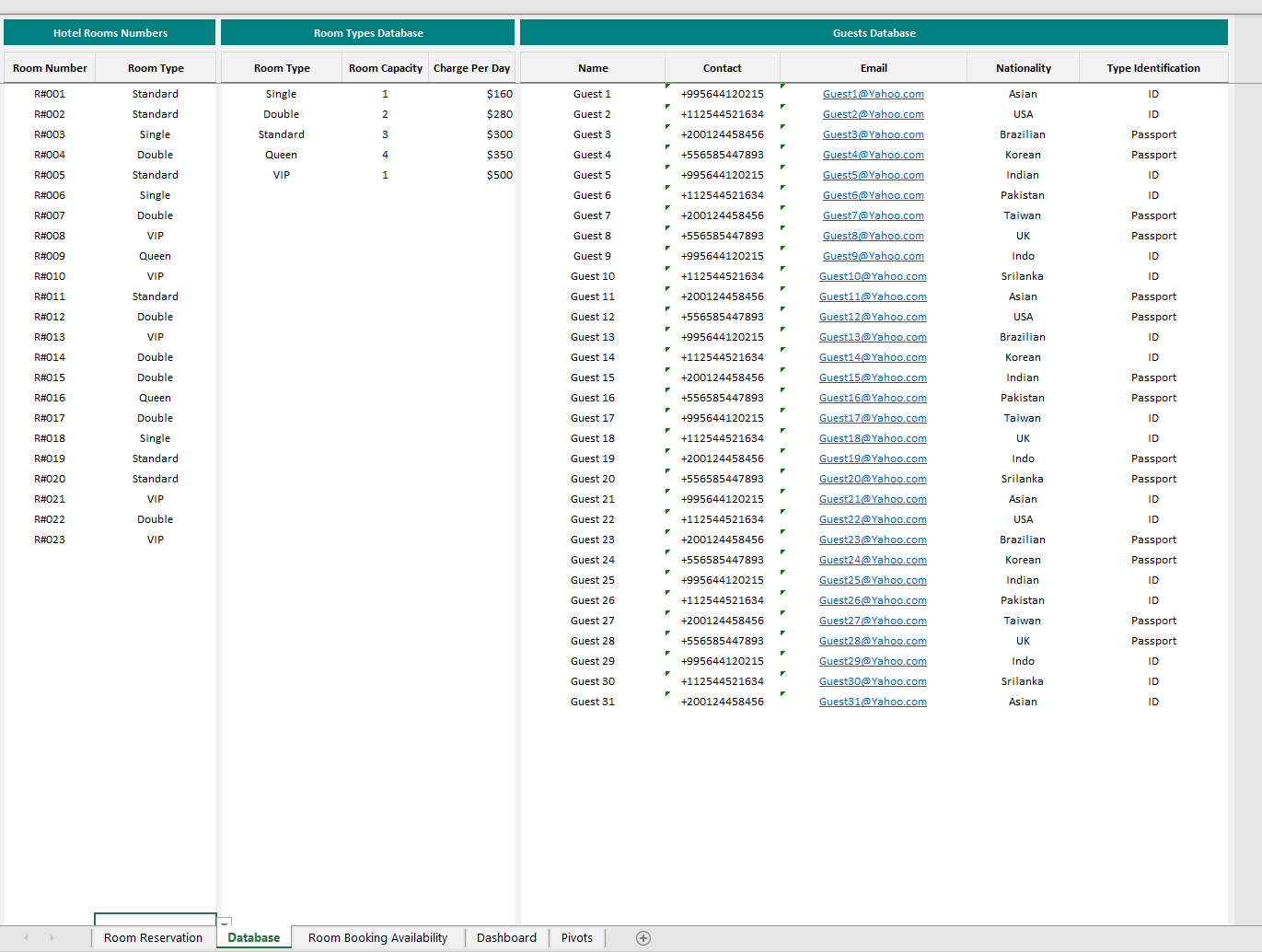The height and width of the screenshot is (952, 1262).
Task: Select Guest 3 contact number cell
Action: click(x=723, y=134)
